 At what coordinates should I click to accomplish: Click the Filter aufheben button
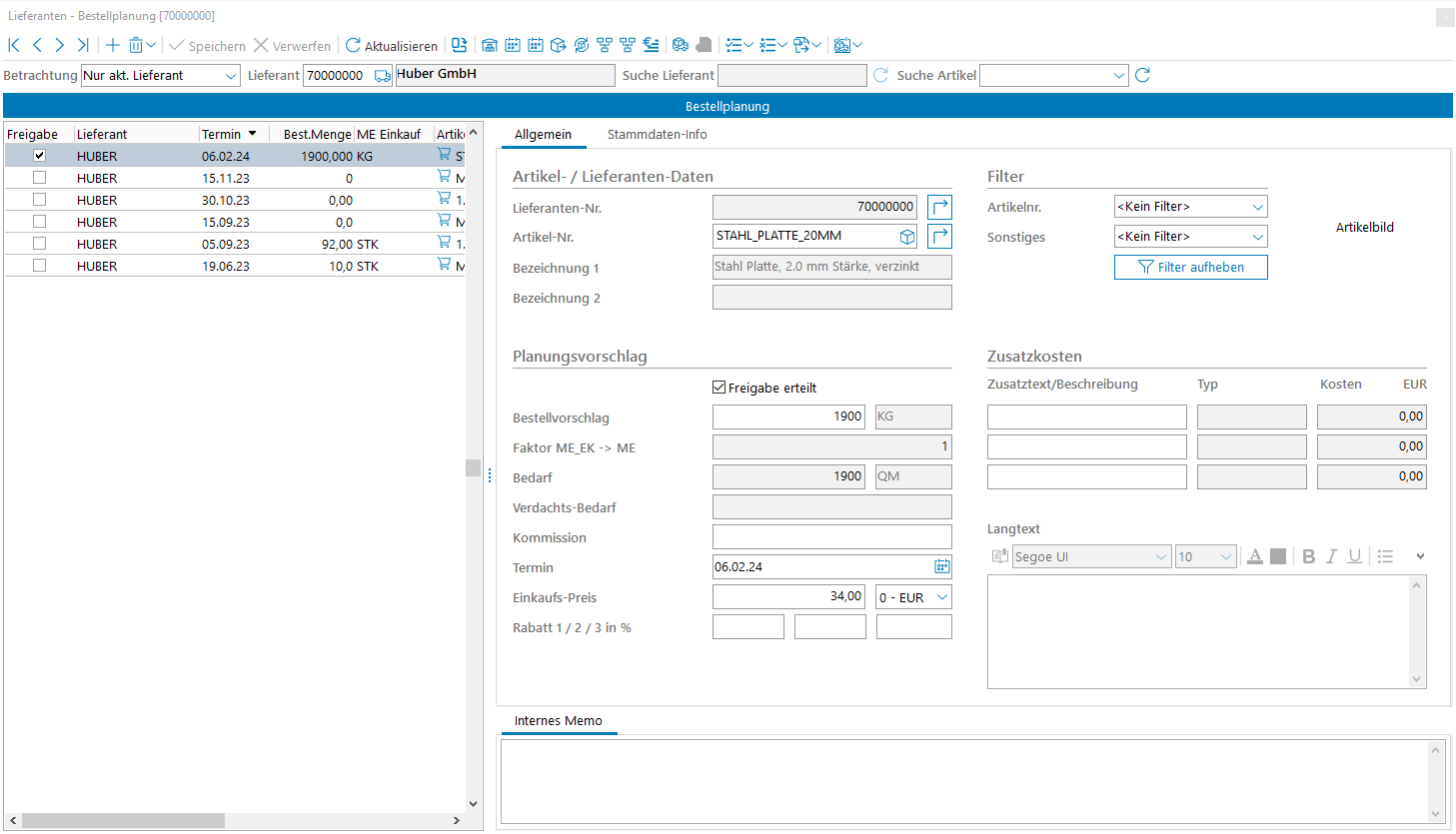1190,267
